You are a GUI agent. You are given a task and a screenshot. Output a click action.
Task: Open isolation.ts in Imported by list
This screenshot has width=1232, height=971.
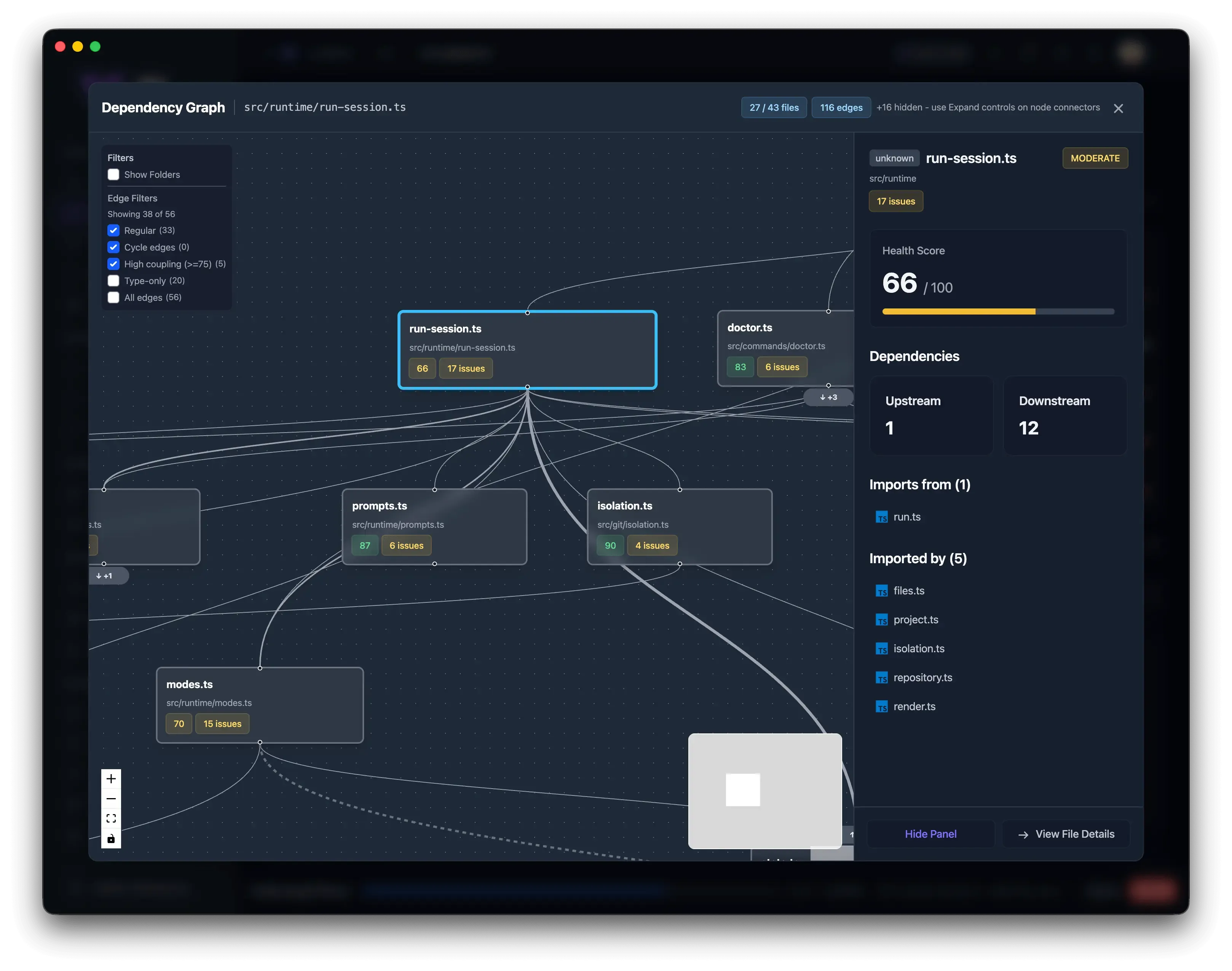coord(919,649)
